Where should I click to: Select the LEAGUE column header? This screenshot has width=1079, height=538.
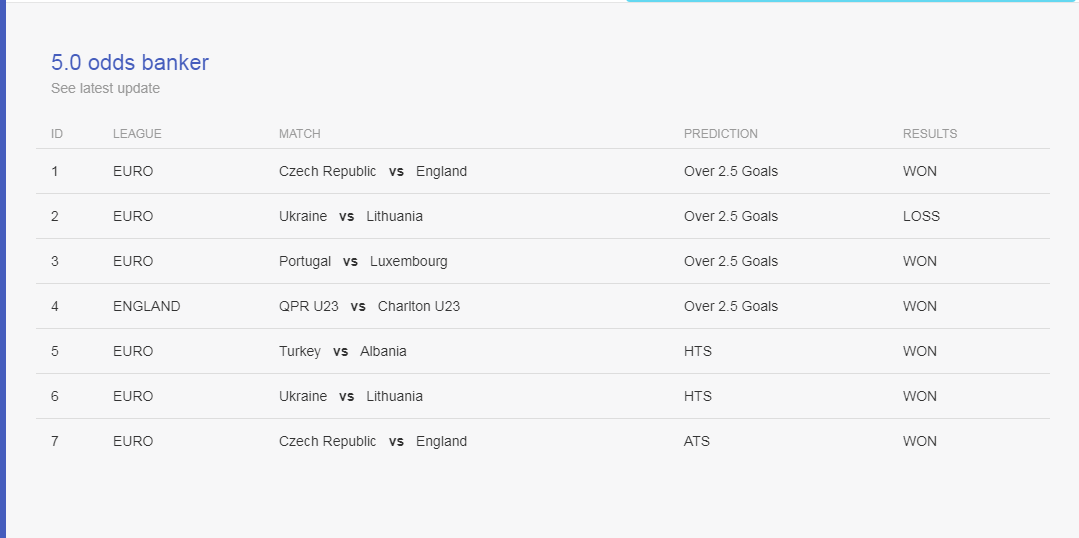[137, 133]
